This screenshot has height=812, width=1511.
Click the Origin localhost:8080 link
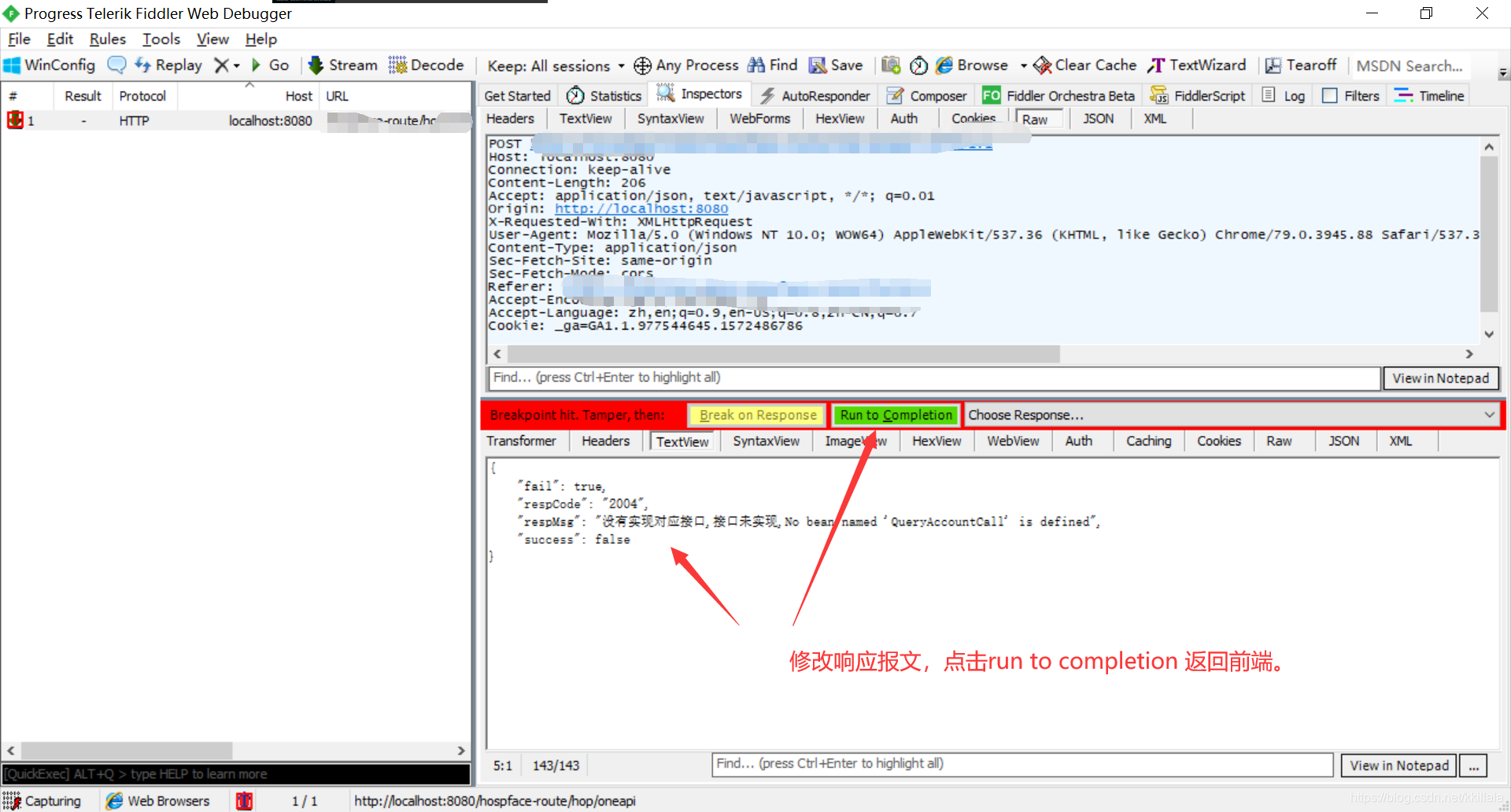(641, 209)
